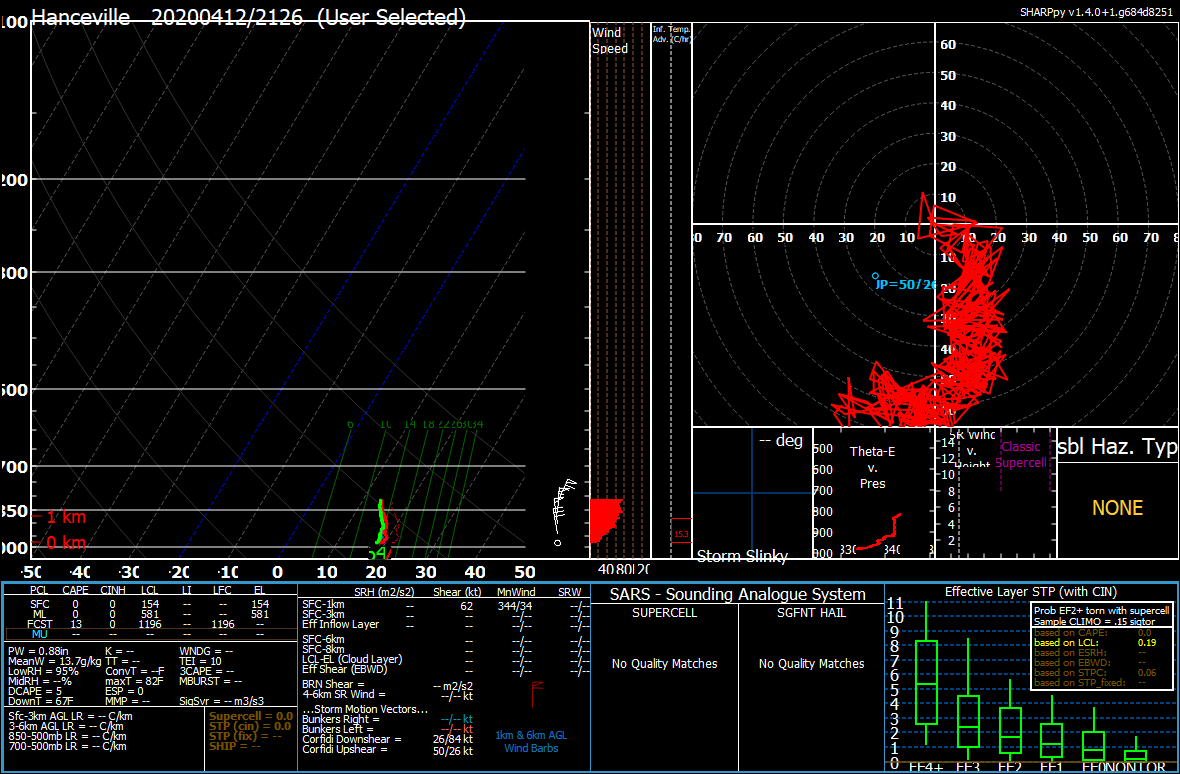Click the Classic Supercell label
Image resolution: width=1180 pixels, height=774 pixels.
pyautogui.click(x=1021, y=454)
